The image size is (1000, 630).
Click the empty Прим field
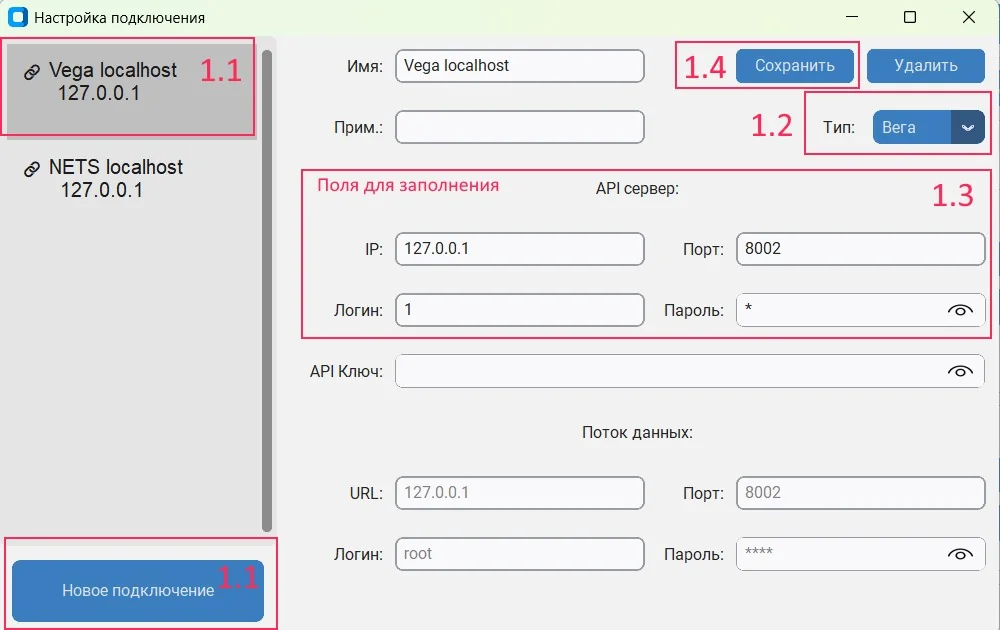point(519,127)
